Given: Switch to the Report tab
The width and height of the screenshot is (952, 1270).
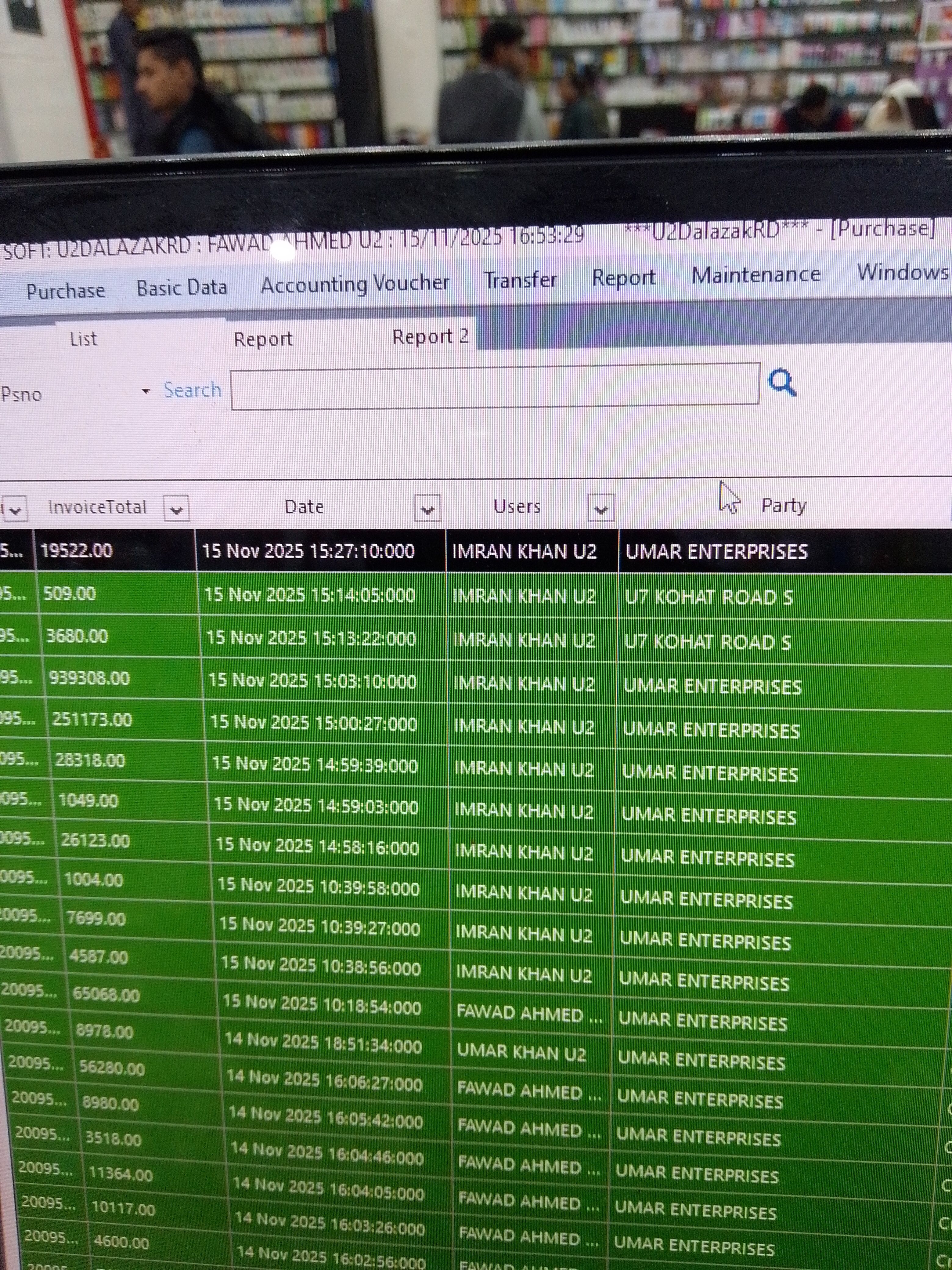Looking at the screenshot, I should pyautogui.click(x=263, y=339).
